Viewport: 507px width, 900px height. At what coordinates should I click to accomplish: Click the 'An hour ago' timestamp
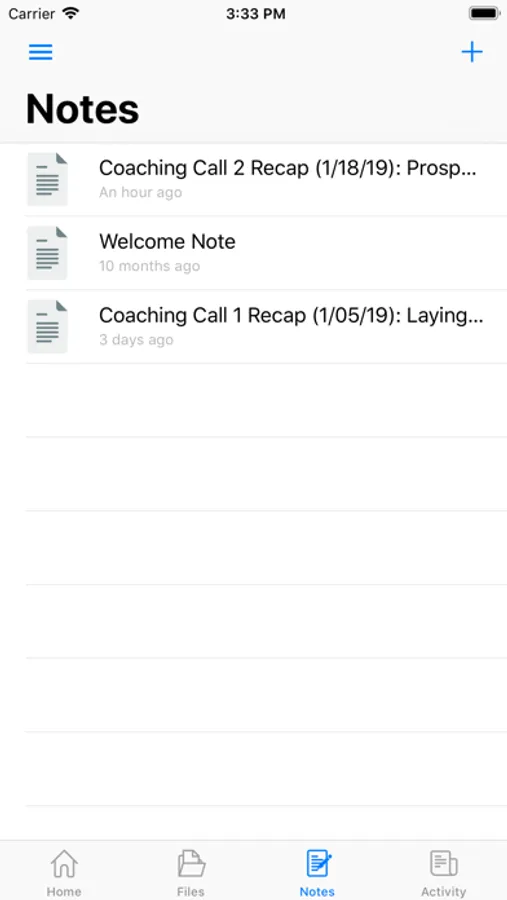[141, 192]
